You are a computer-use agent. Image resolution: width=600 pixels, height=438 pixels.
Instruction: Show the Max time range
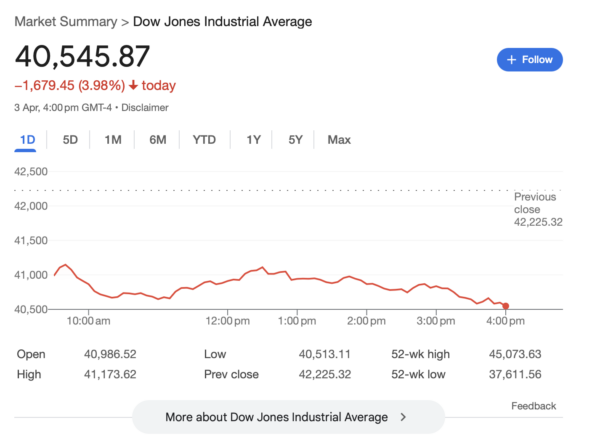[339, 140]
